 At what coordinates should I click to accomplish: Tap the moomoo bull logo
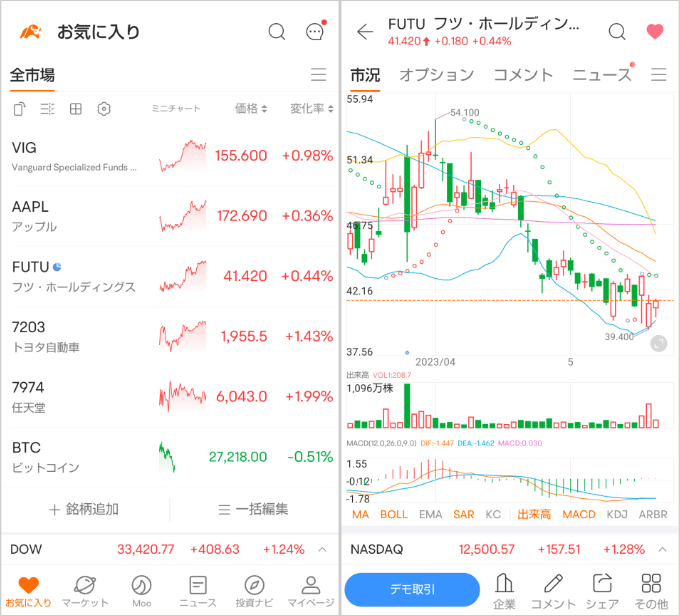click(30, 32)
